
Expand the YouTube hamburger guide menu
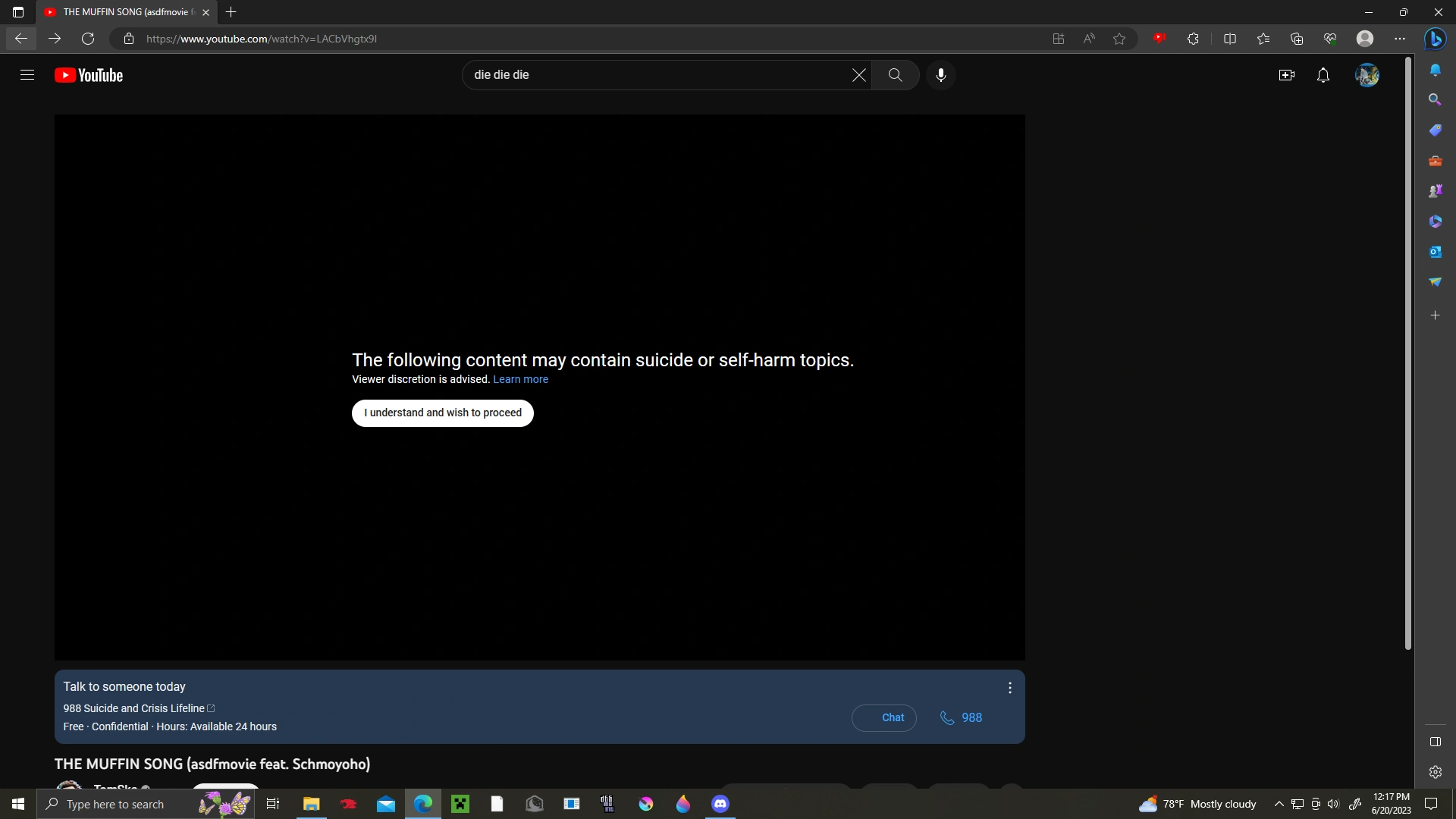click(27, 75)
